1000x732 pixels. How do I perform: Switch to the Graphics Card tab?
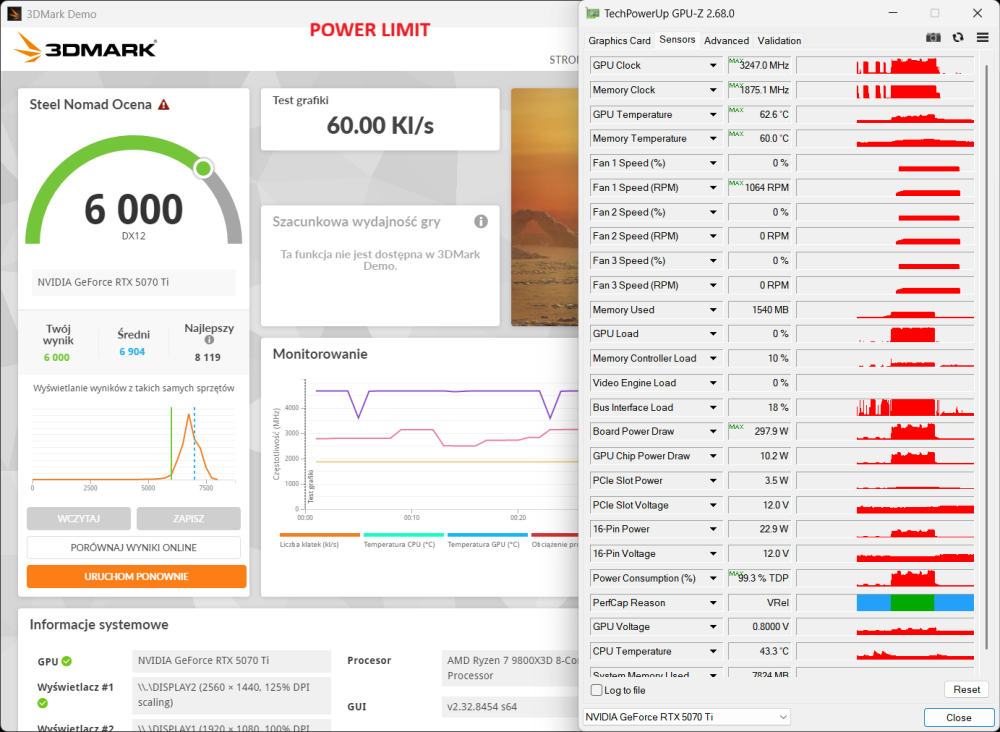click(619, 40)
